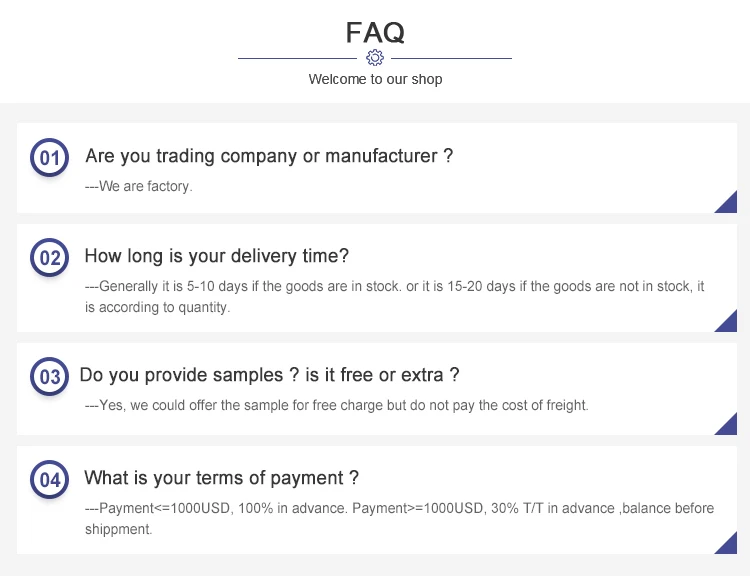Viewport: 750px width, 576px height.
Task: Open 'What is your terms of payment' question
Action: [x=221, y=477]
